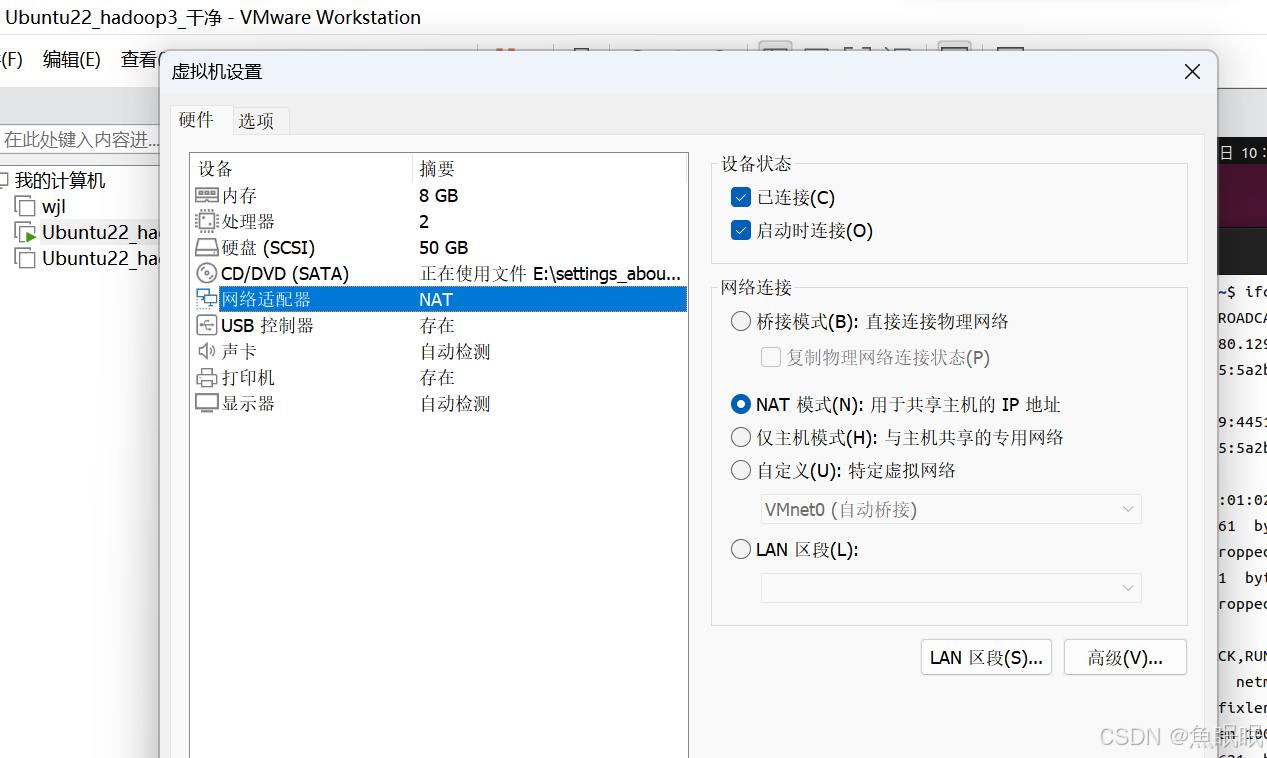Image resolution: width=1267 pixels, height=758 pixels.
Task: Select the 声卡 sound card speaker icon
Action: click(206, 352)
